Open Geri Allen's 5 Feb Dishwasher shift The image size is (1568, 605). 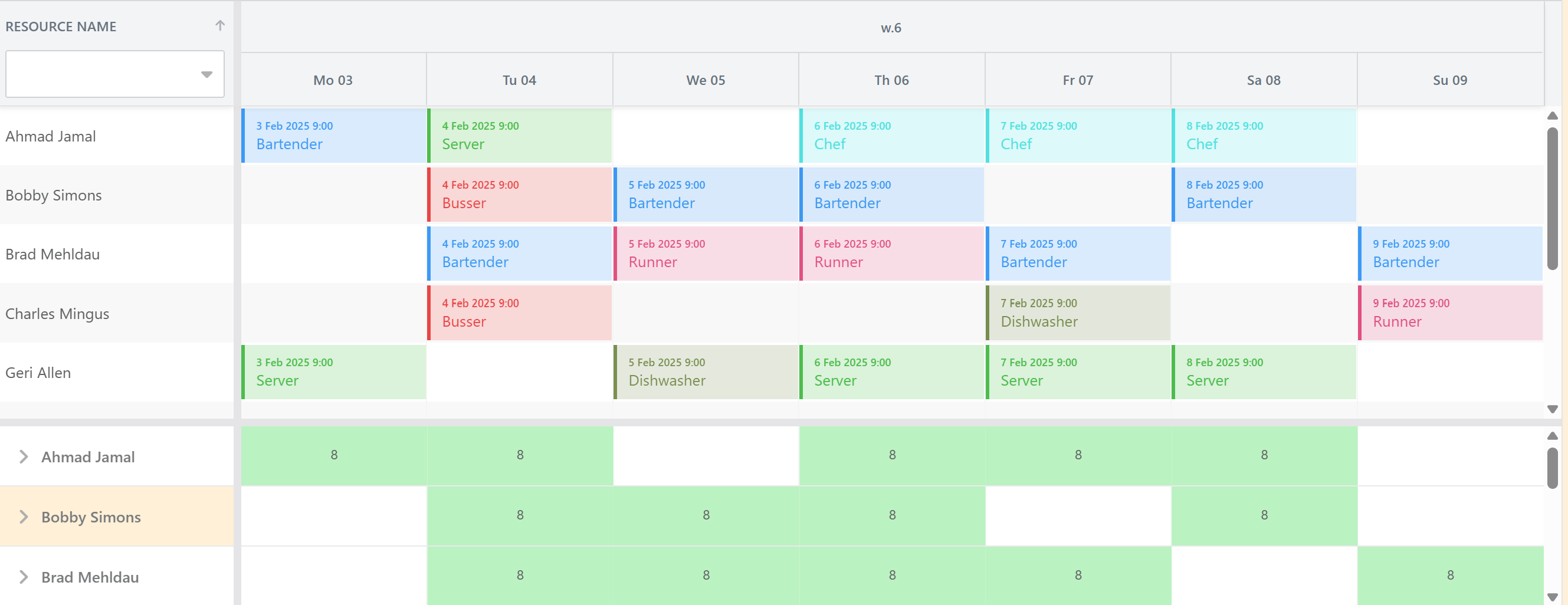[706, 372]
